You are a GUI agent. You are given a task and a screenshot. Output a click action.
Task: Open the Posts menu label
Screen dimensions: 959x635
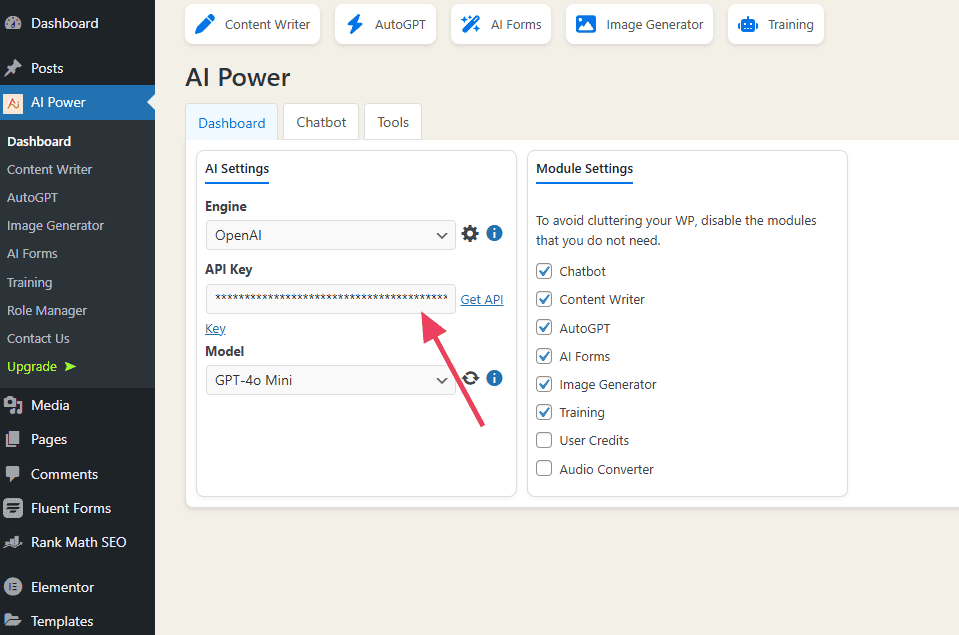pos(47,68)
